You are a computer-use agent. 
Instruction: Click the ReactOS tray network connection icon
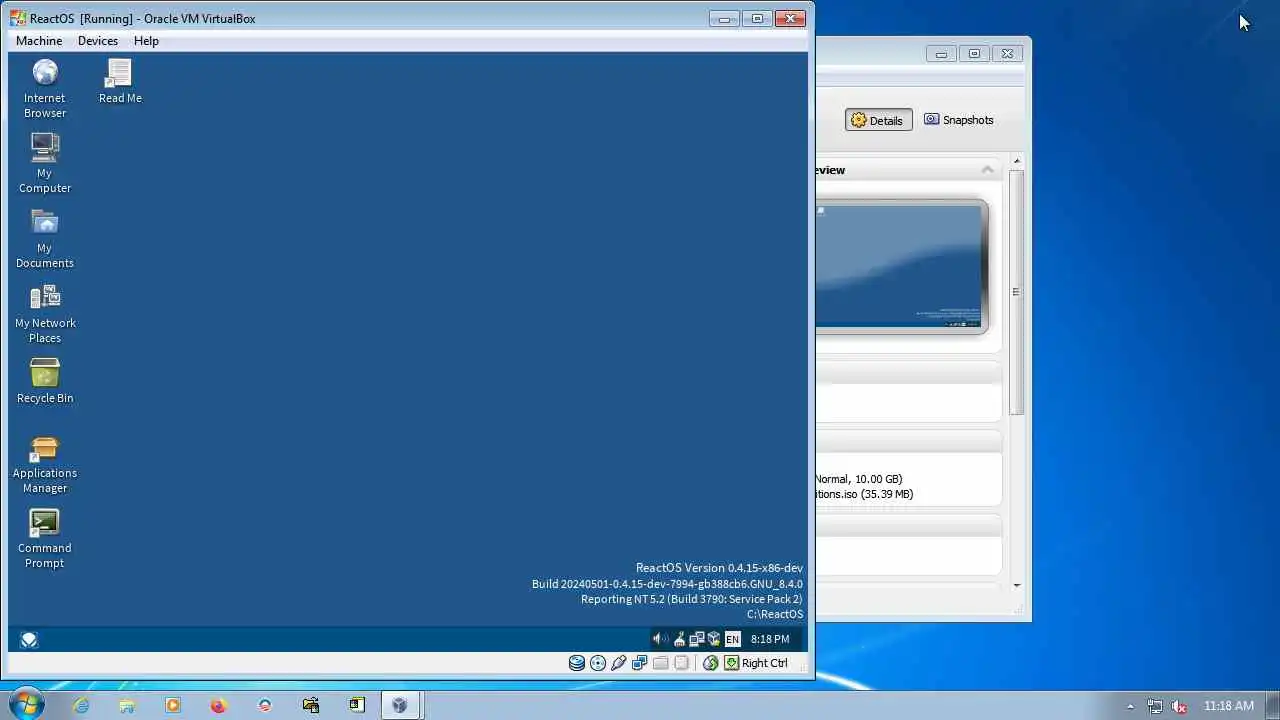pos(697,639)
